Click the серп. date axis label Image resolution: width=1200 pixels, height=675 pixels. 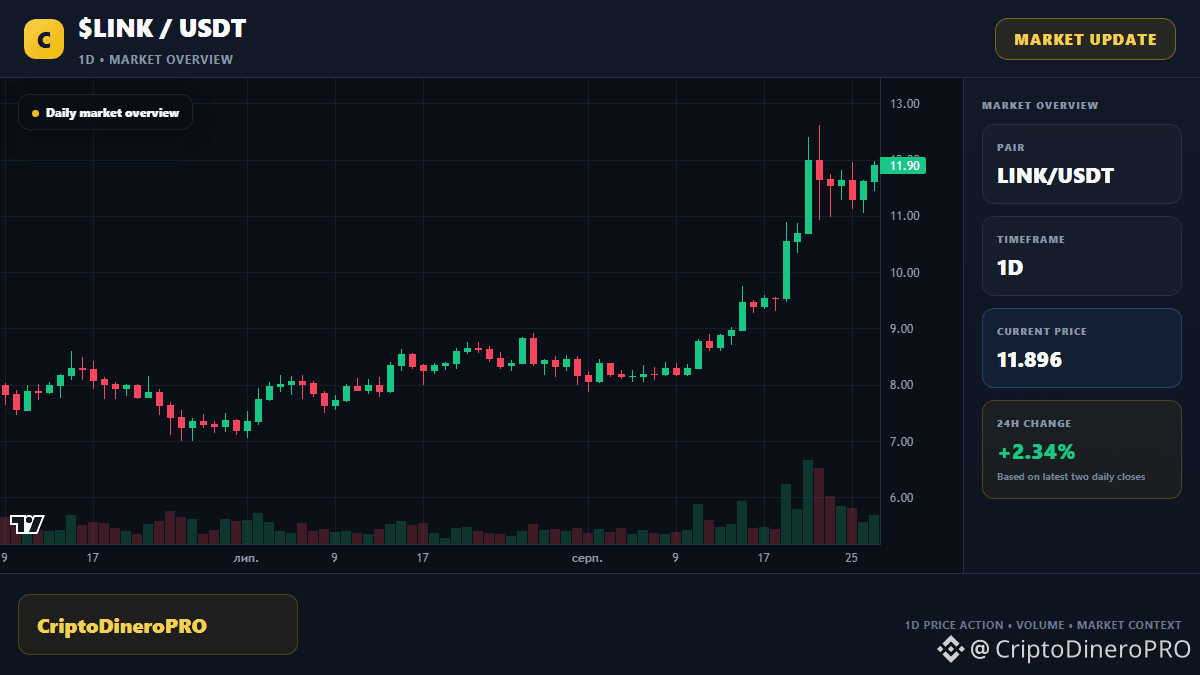point(587,558)
